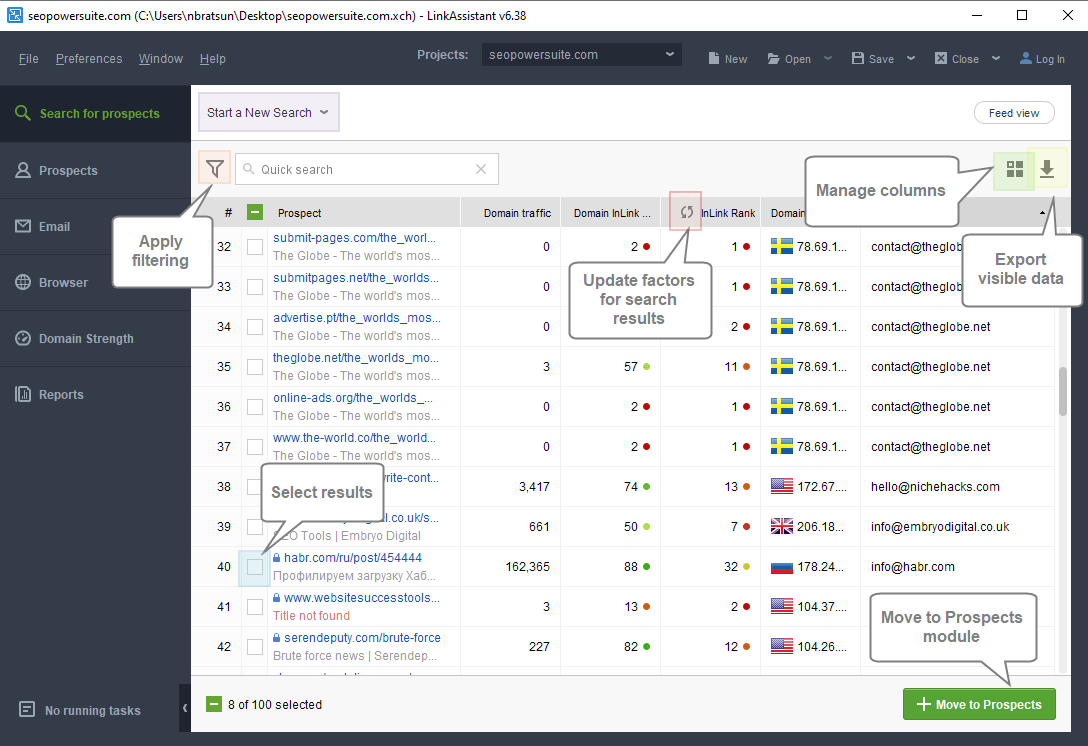Expand the Open button dropdown arrow
This screenshot has height=746, width=1088.
(x=828, y=58)
